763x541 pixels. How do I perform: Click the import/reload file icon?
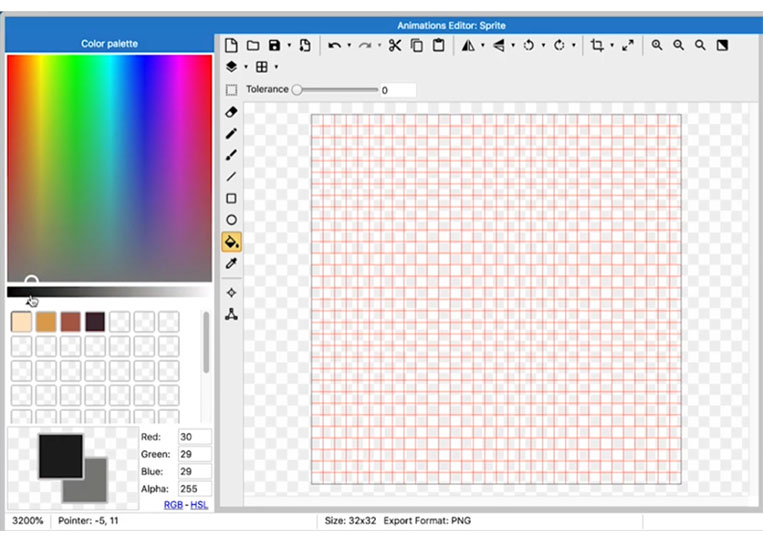[x=305, y=46]
